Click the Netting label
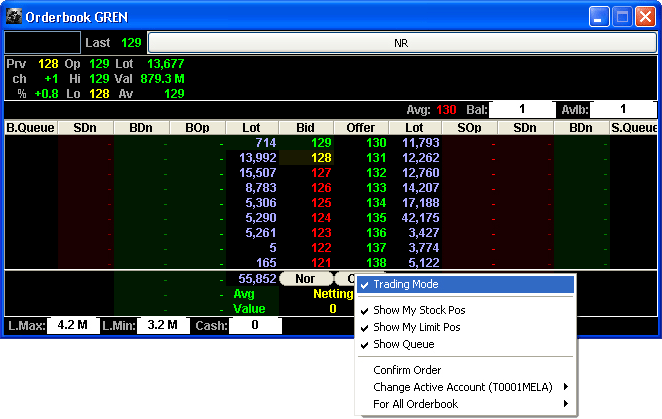The width and height of the screenshot is (662, 419). click(x=333, y=294)
